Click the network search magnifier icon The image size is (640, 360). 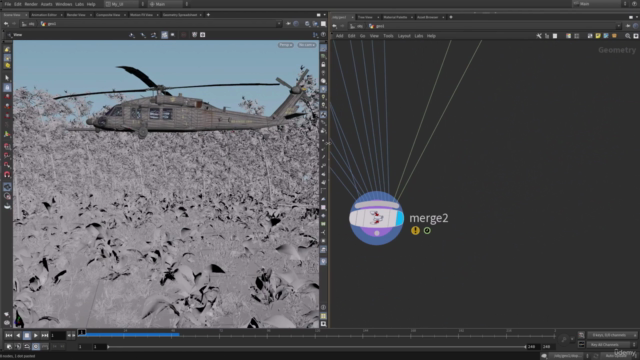point(628,36)
